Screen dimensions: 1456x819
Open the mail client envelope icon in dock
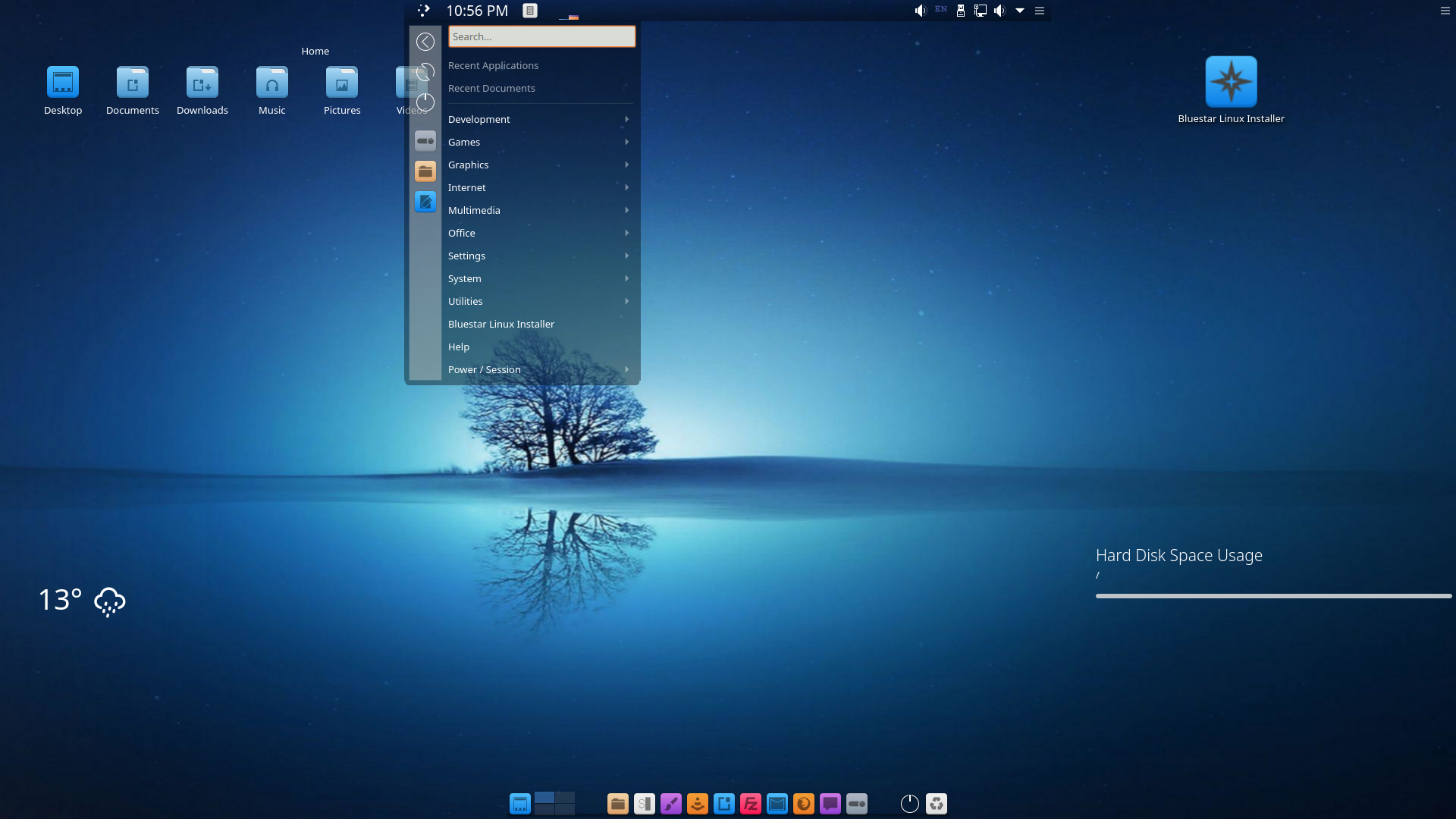click(x=777, y=804)
